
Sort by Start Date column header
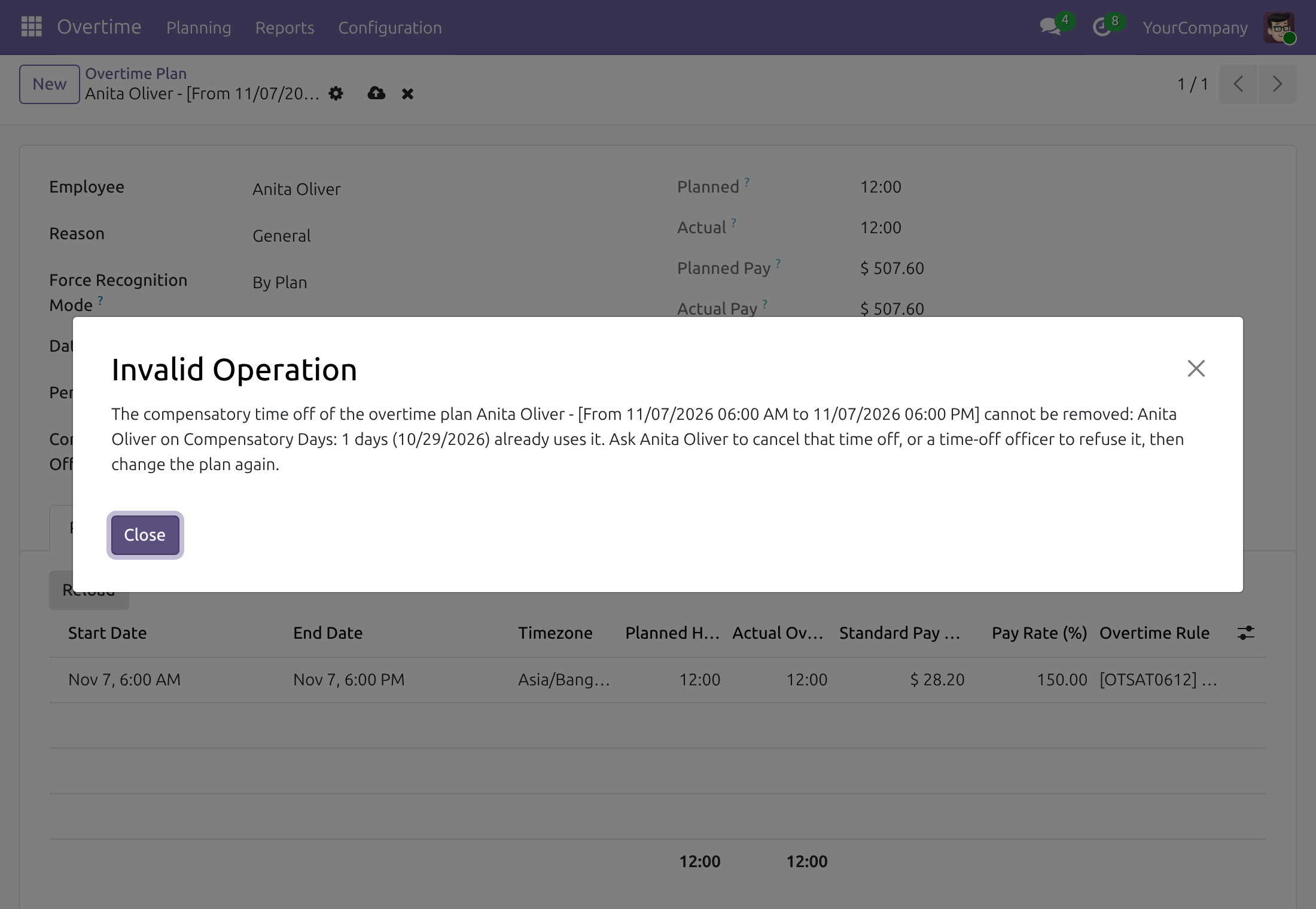[108, 633]
